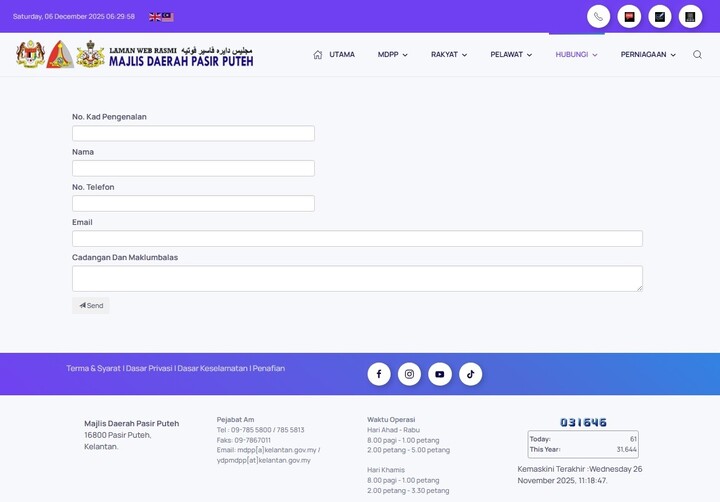Click the 2.00 petang - 3.30 petang line

(x=408, y=491)
